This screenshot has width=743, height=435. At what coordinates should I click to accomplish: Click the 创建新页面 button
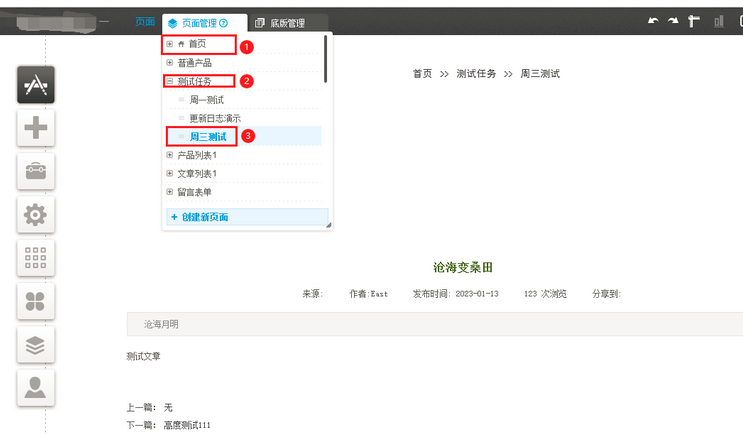(x=247, y=217)
